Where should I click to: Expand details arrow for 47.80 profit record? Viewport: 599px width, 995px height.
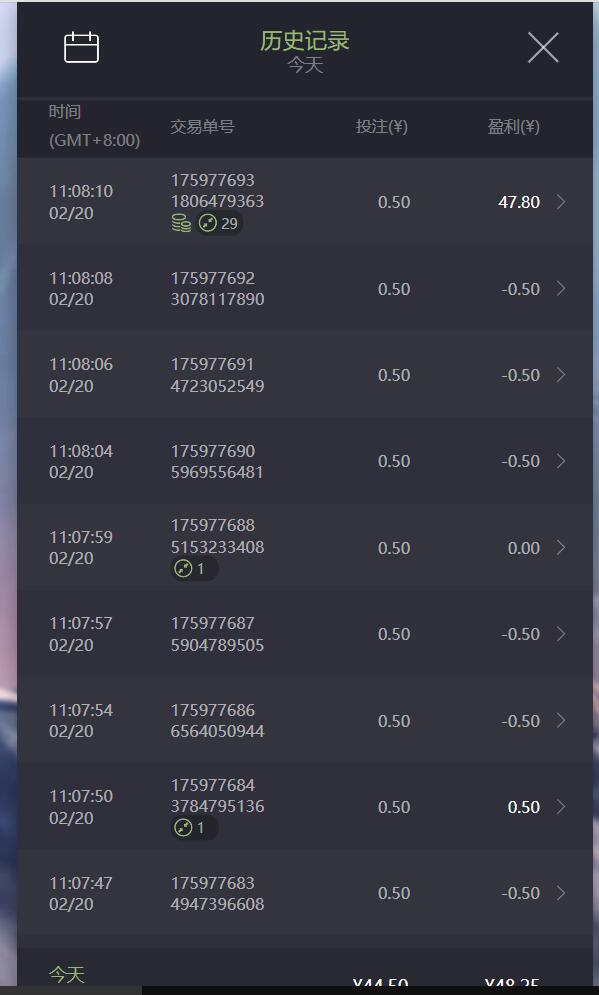tap(561, 202)
